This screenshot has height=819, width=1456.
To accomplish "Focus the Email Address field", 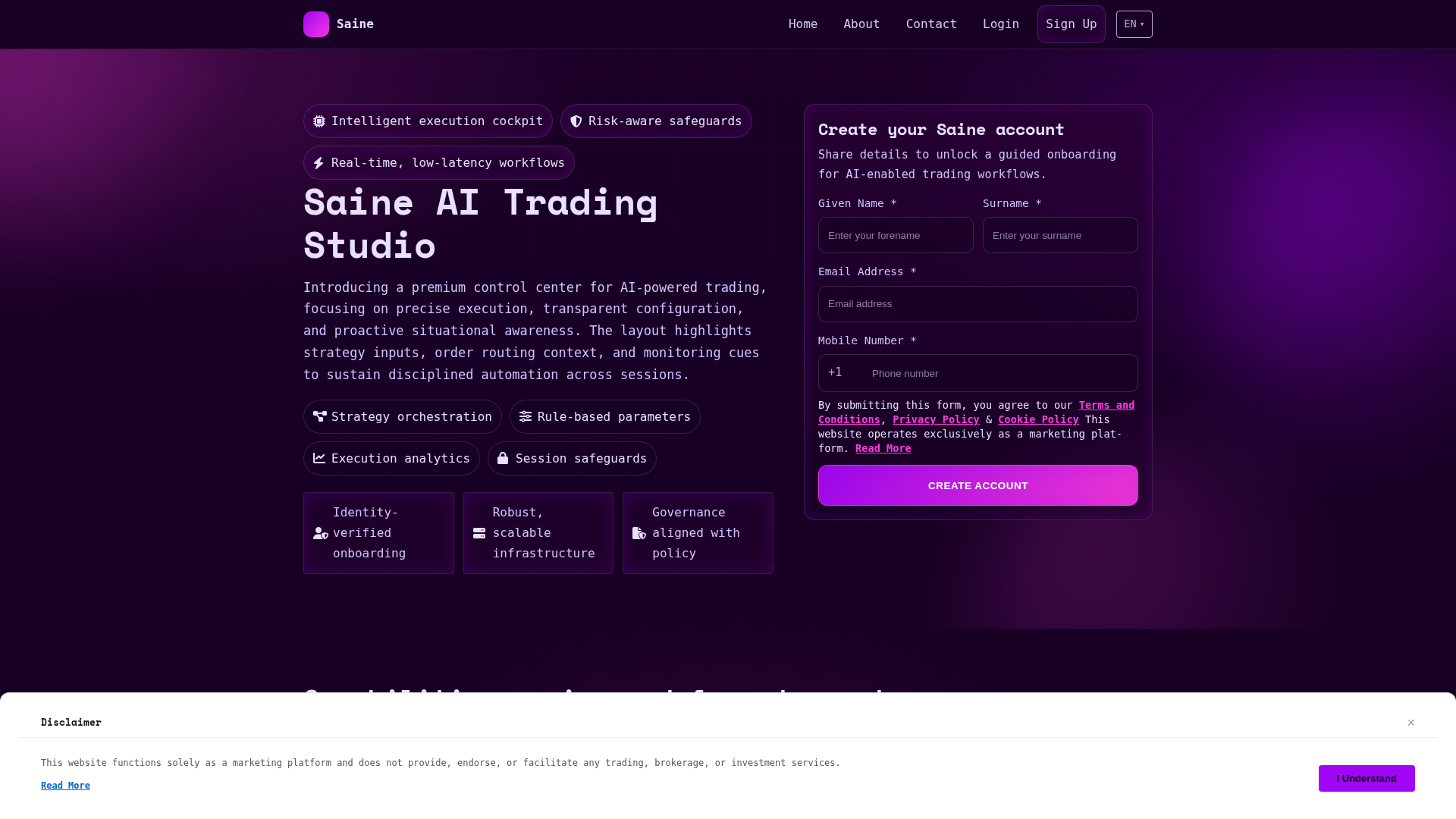I will 978,304.
